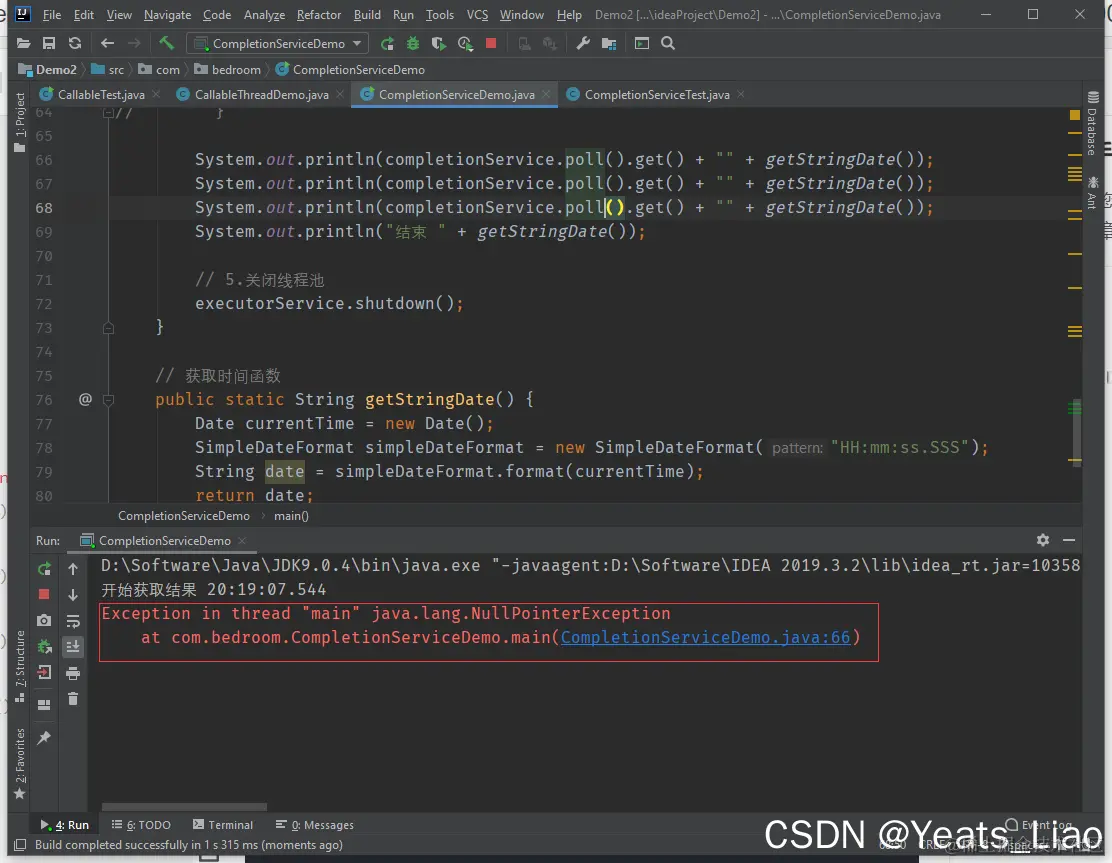Click the Run Anything window icon
This screenshot has height=863, width=1112.
(642, 43)
